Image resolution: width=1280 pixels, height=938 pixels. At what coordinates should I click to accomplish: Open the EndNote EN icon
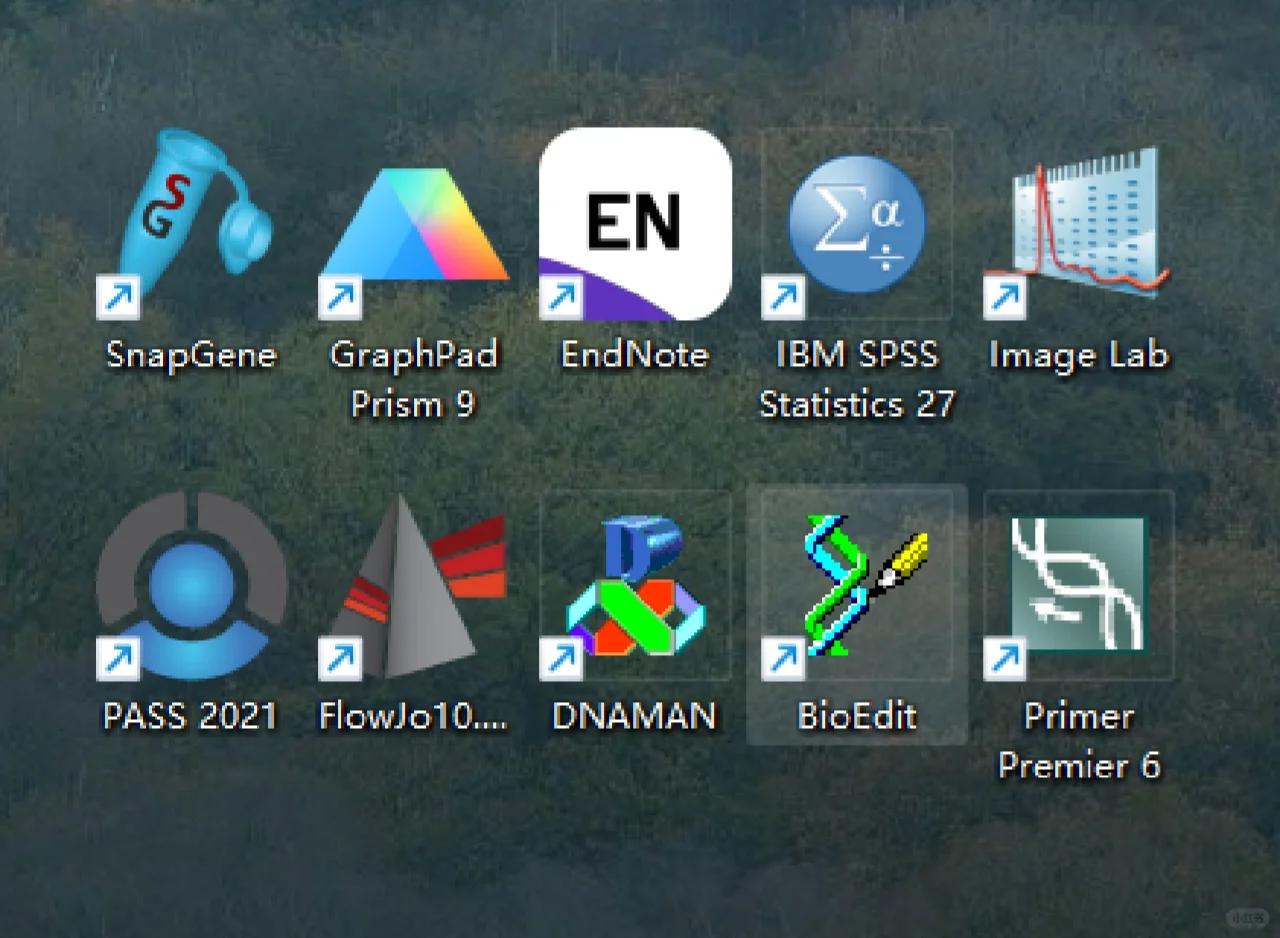[635, 224]
